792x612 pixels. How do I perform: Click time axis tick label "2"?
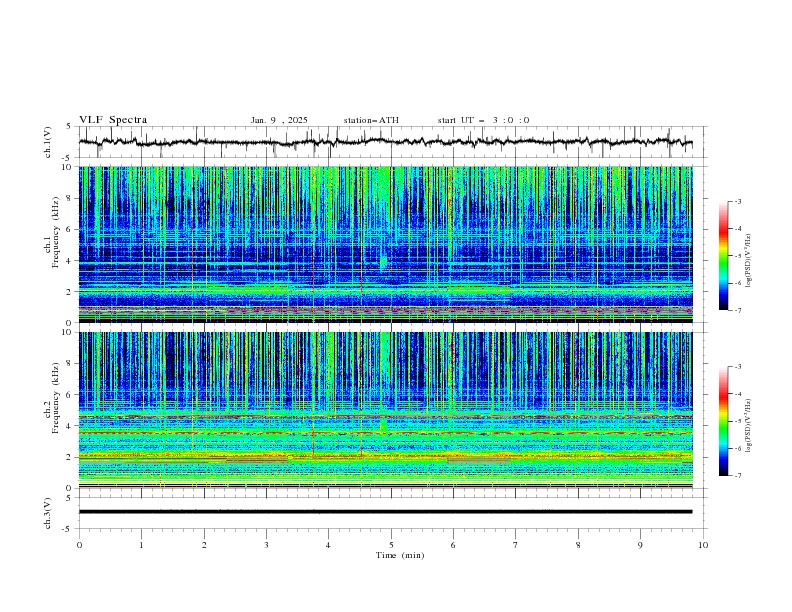point(204,545)
